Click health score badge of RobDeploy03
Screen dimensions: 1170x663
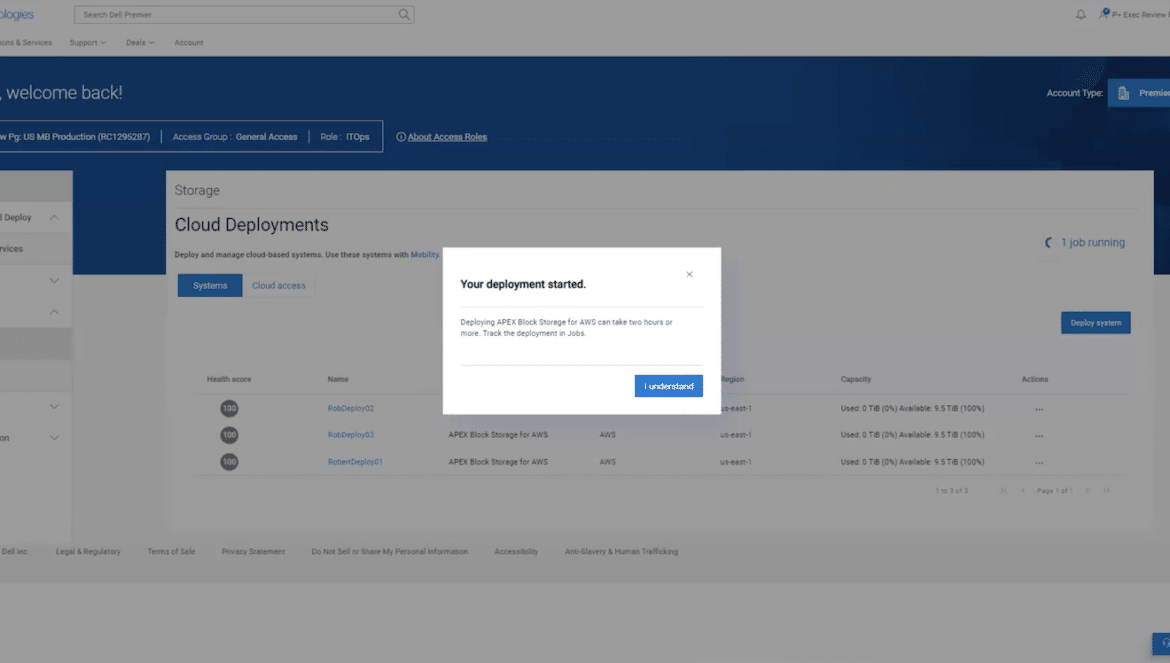[x=229, y=435]
